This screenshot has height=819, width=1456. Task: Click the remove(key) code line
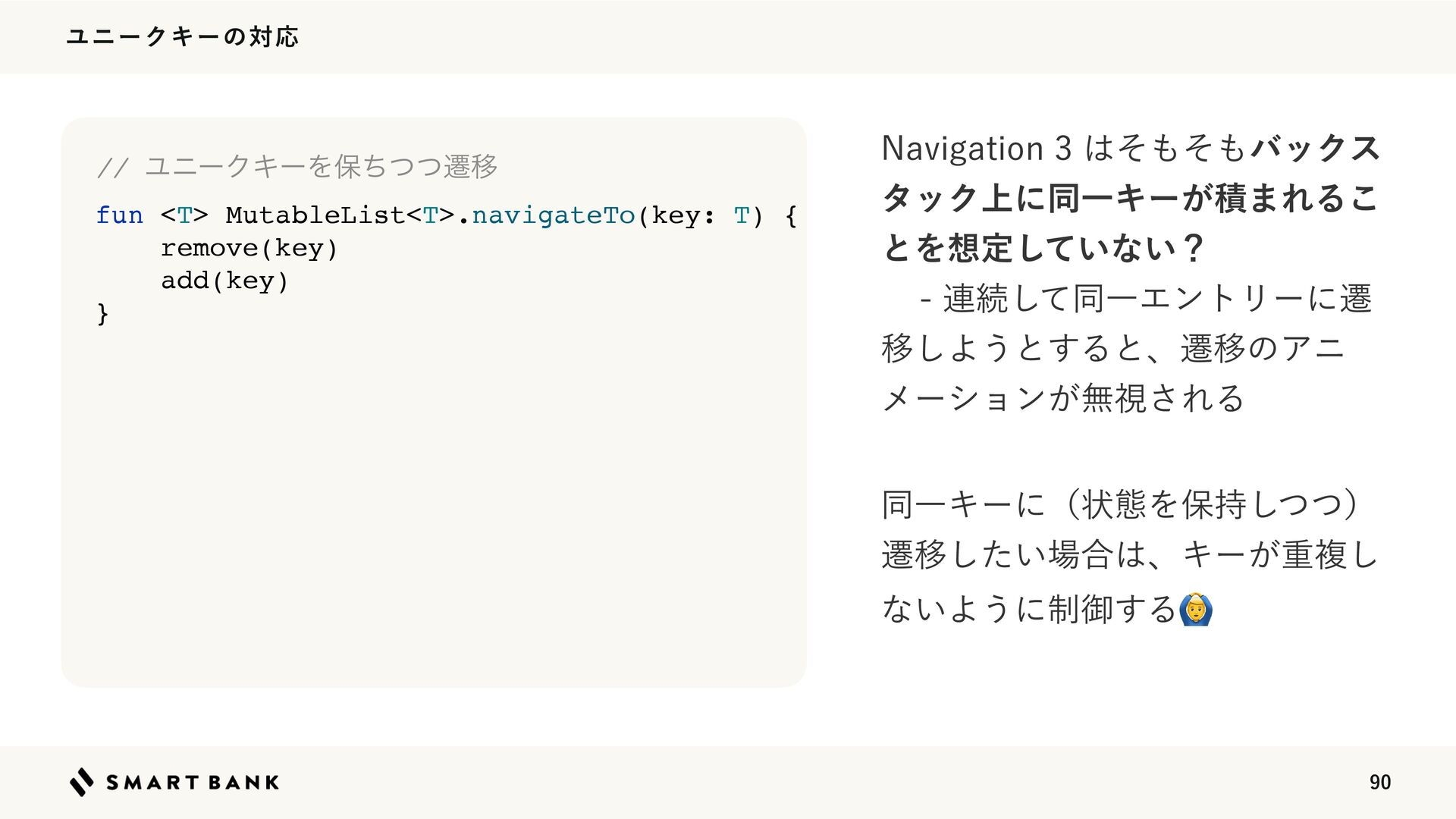(249, 249)
